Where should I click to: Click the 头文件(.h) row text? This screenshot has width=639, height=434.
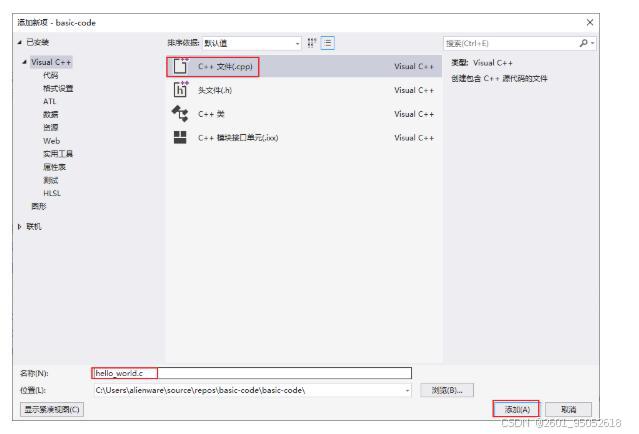[215, 90]
